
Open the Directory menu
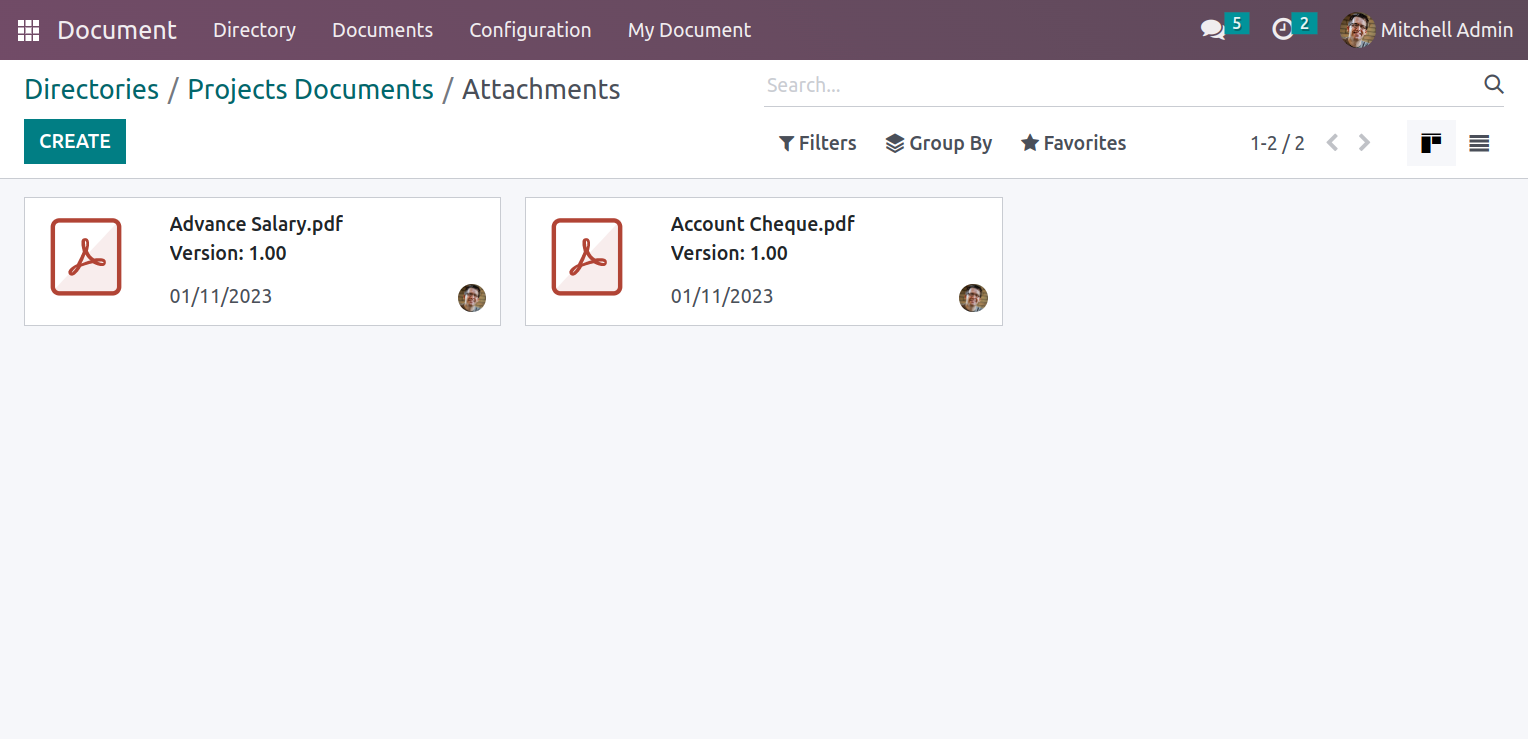[x=254, y=30]
